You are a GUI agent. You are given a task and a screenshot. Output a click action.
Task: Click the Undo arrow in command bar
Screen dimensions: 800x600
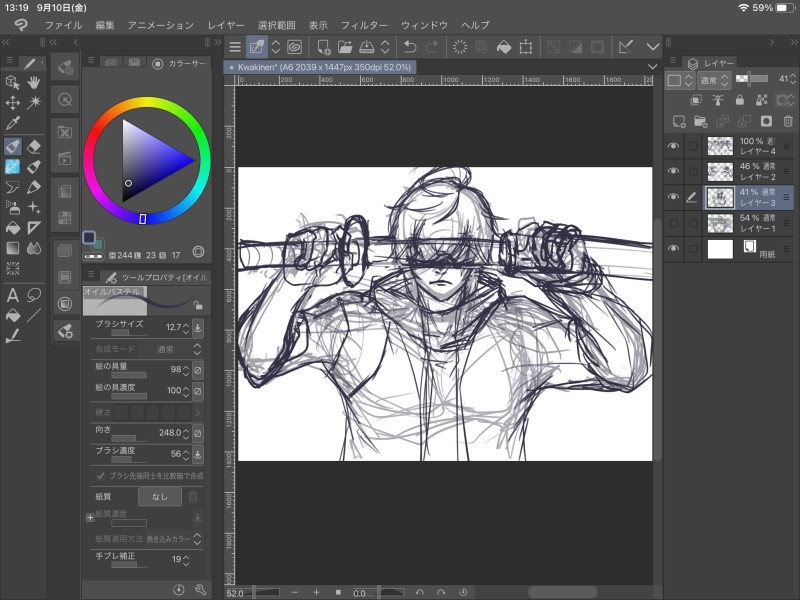click(x=409, y=46)
